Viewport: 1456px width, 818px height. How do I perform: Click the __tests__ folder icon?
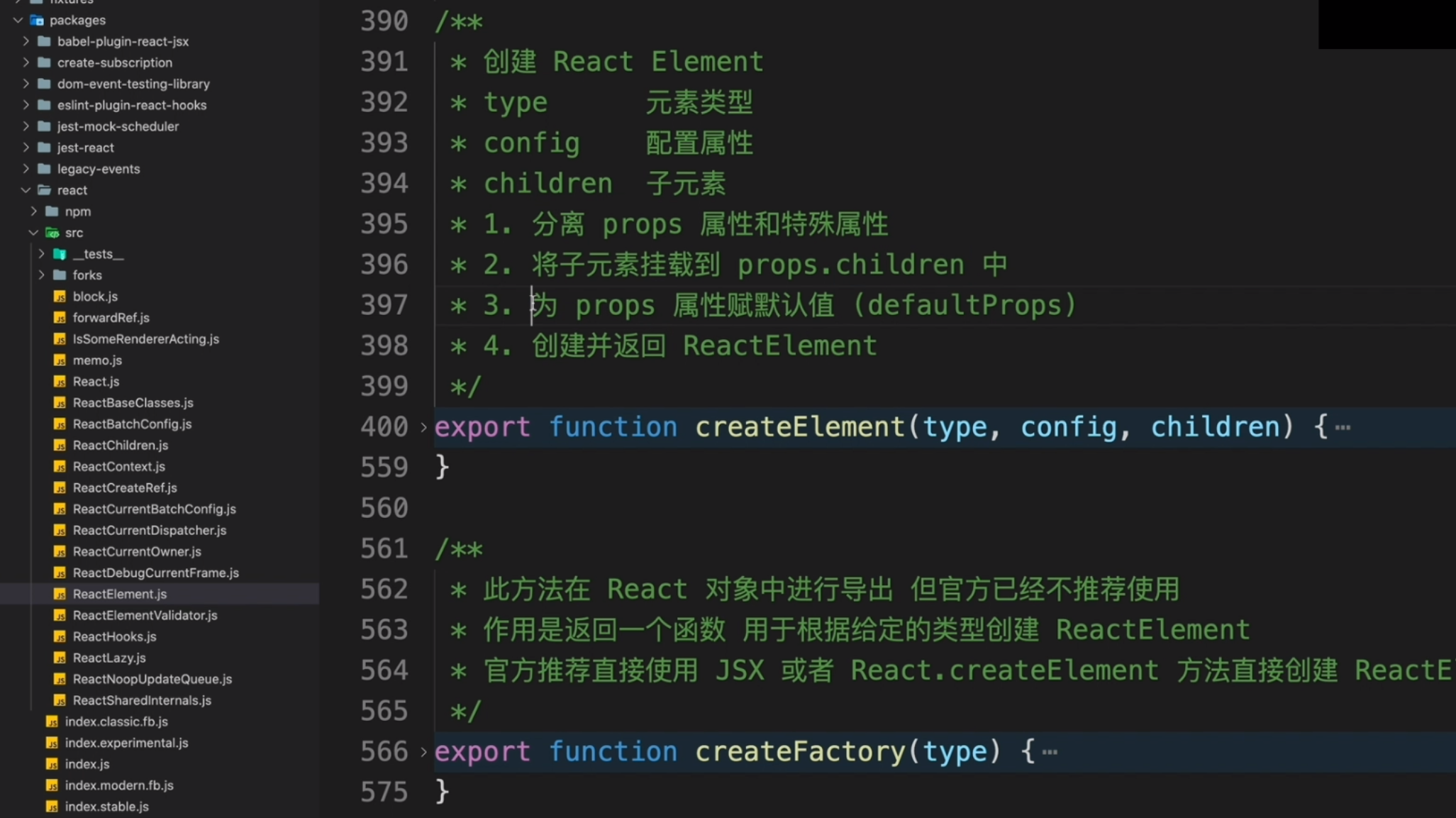pos(60,253)
